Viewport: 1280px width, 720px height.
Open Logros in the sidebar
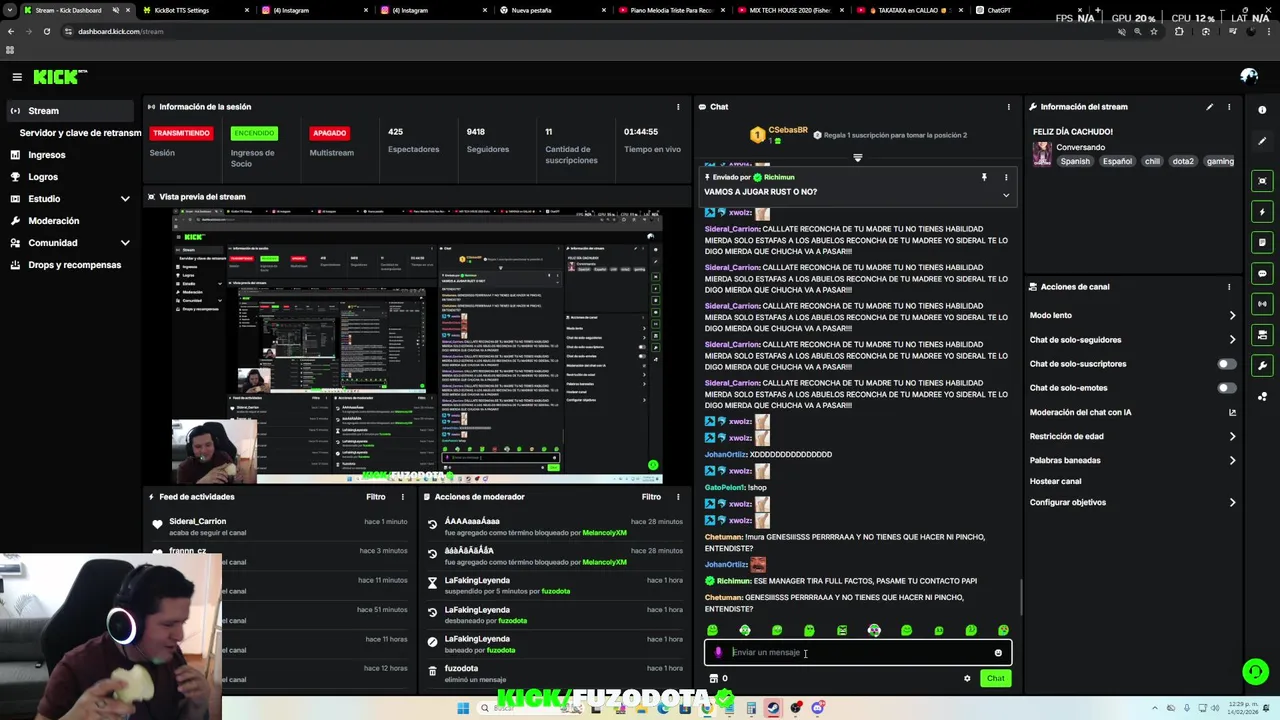tap(70, 177)
